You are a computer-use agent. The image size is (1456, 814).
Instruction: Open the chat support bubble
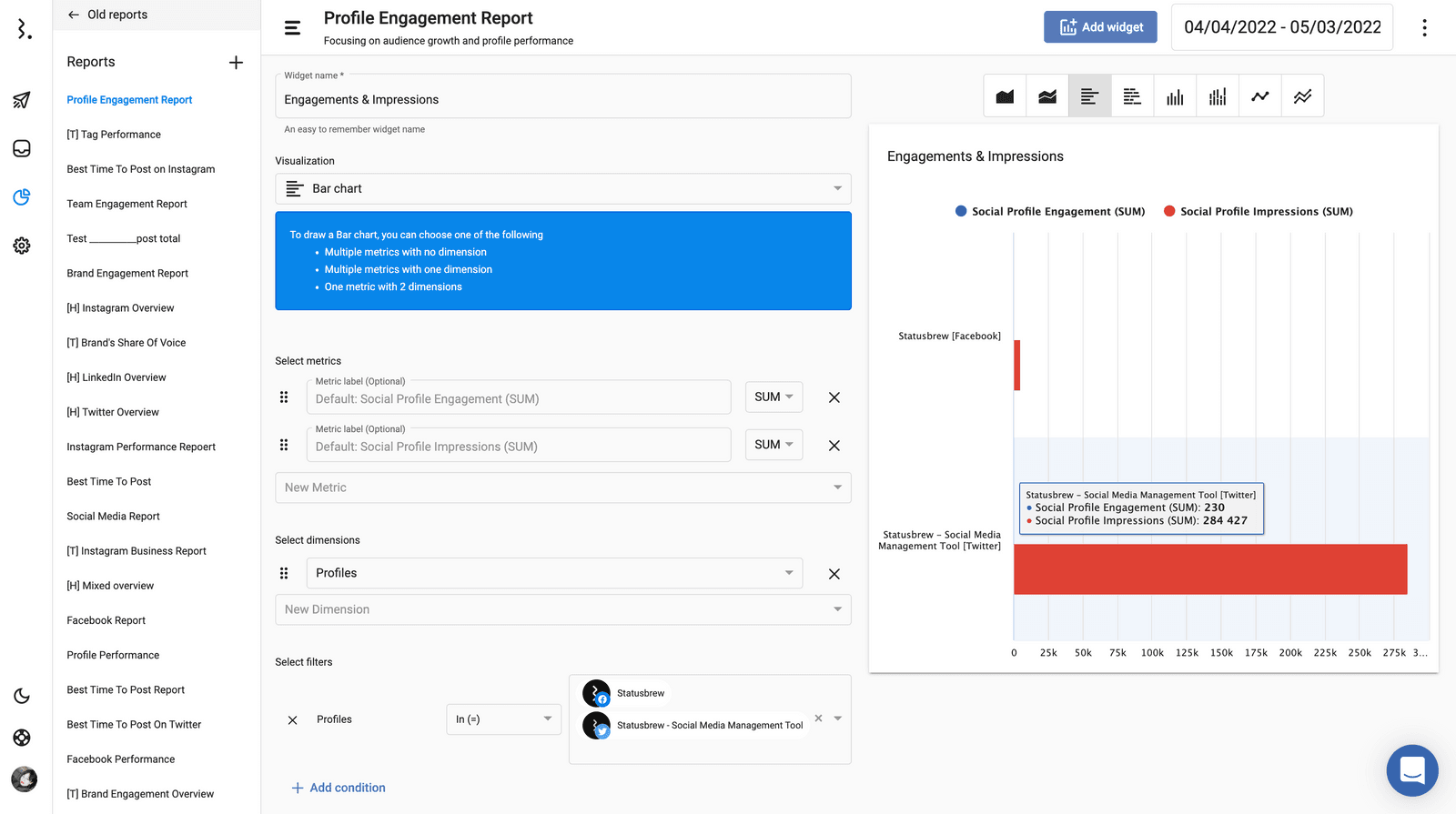1411,770
